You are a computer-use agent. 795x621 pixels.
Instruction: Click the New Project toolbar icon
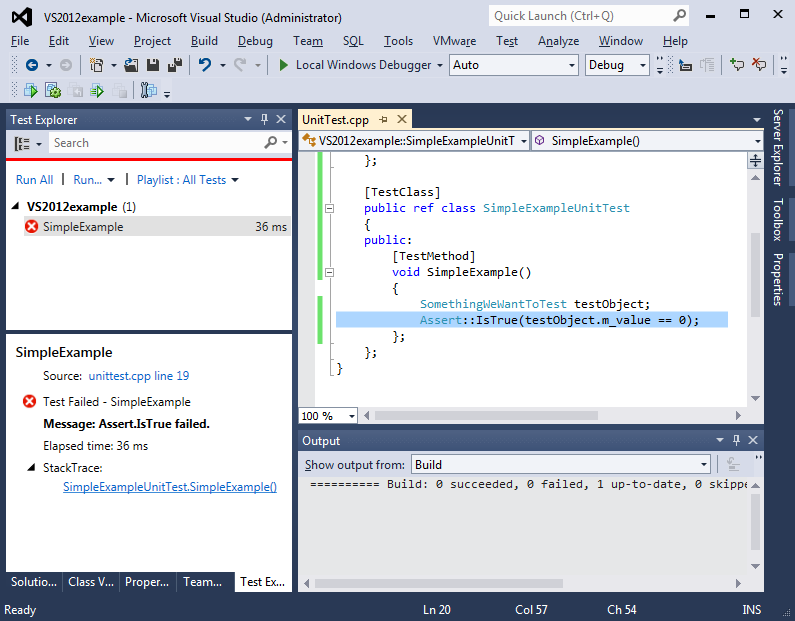[x=96, y=65]
